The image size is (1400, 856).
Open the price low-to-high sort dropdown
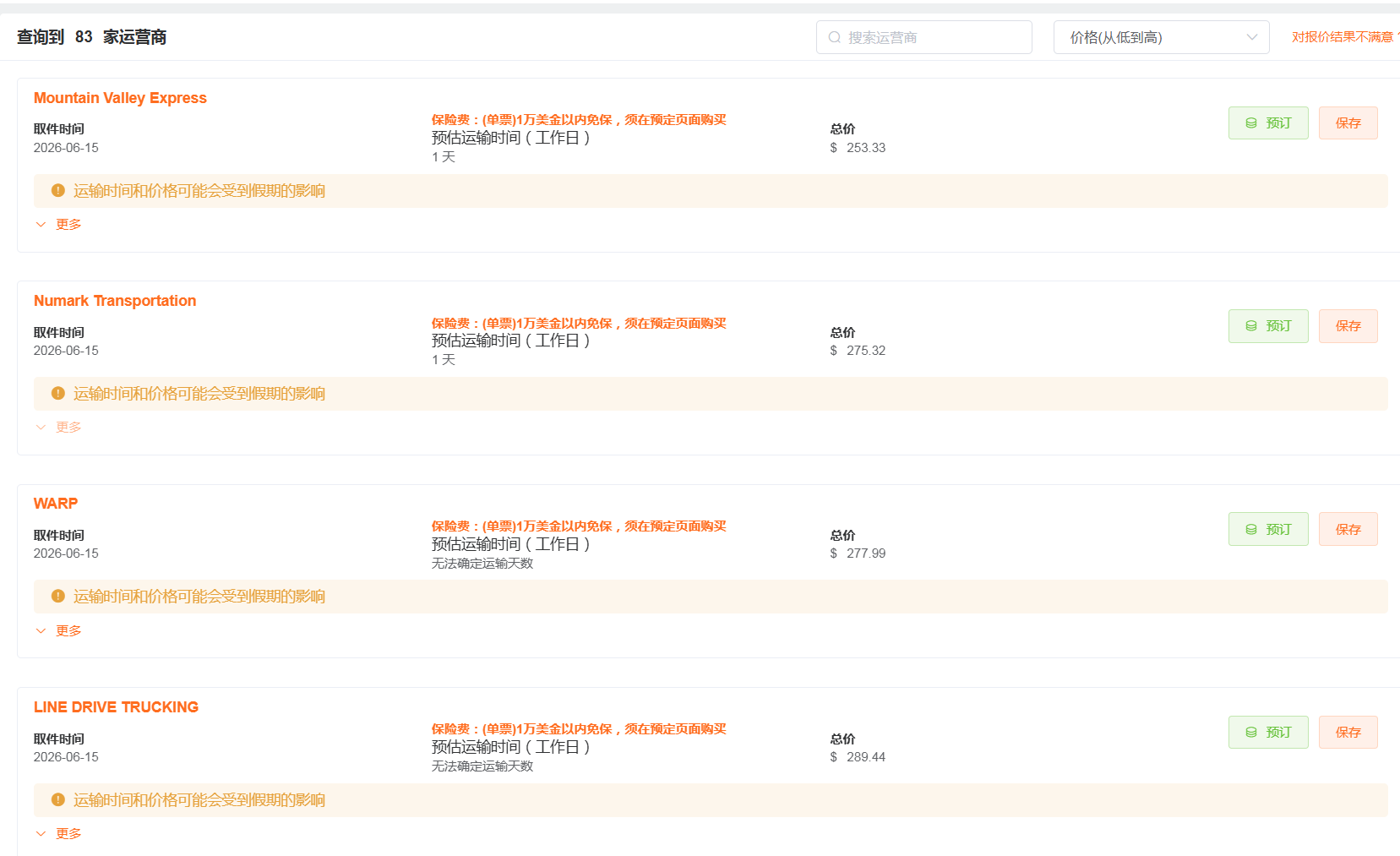click(x=1161, y=37)
